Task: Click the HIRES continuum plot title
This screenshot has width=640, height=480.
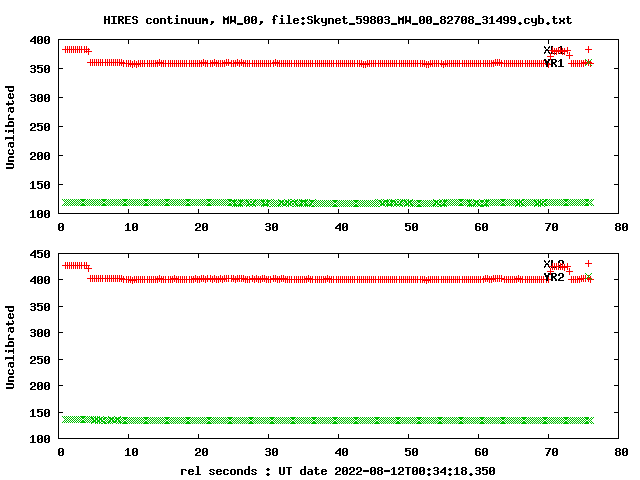Action: tap(338, 20)
